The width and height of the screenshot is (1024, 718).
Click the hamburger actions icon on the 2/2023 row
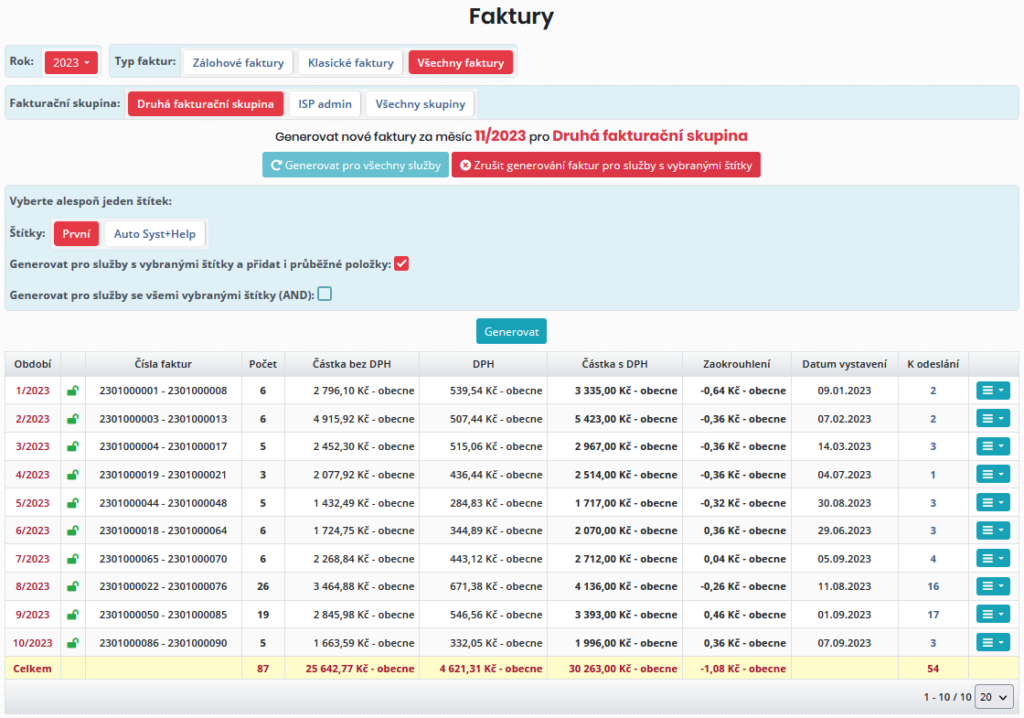click(988, 418)
